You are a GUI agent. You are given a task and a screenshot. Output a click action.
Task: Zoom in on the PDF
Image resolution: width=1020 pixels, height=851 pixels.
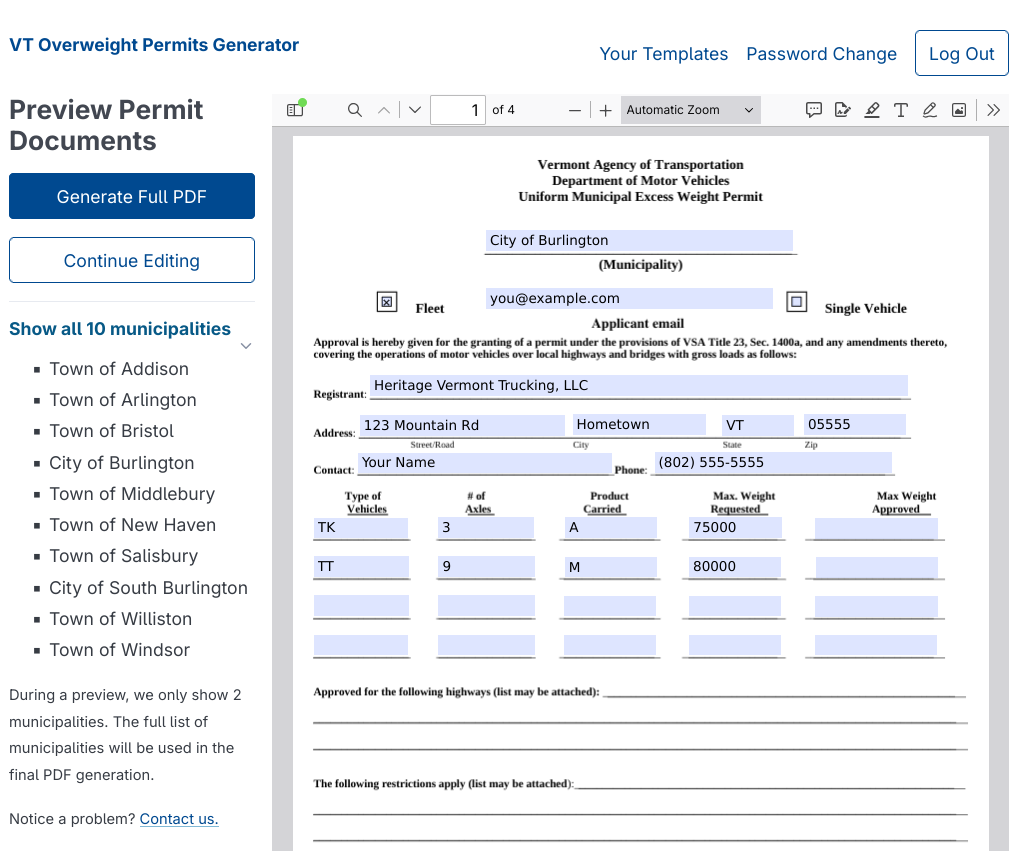[606, 111]
